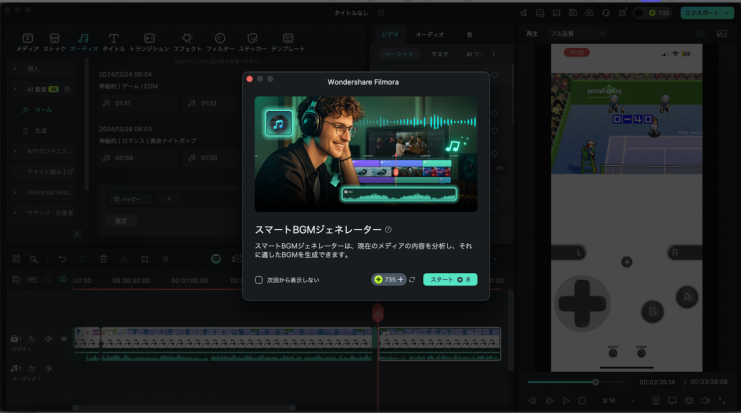Open the トランジション (Transitions) icon
742x414 pixels.
pyautogui.click(x=149, y=38)
